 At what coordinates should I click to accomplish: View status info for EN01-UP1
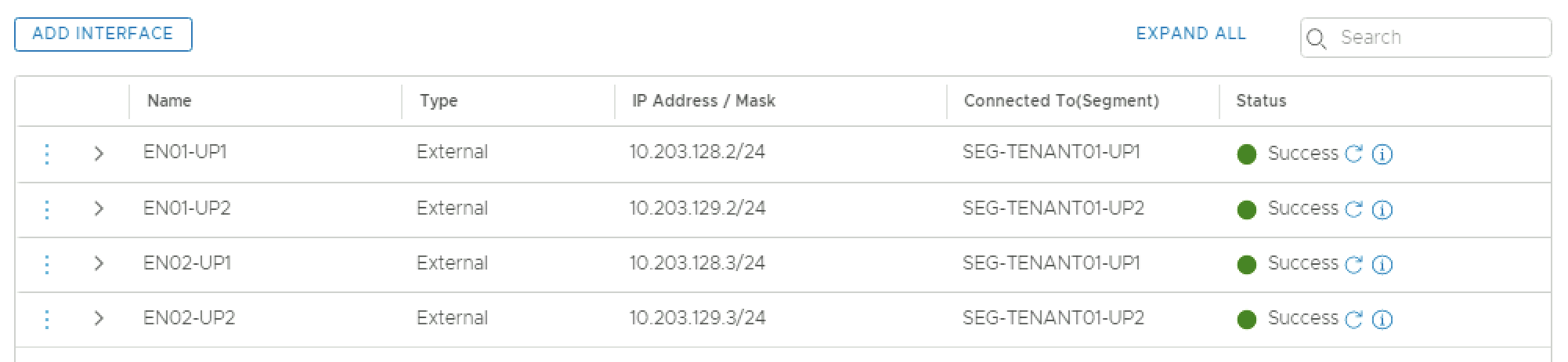pos(1383,154)
